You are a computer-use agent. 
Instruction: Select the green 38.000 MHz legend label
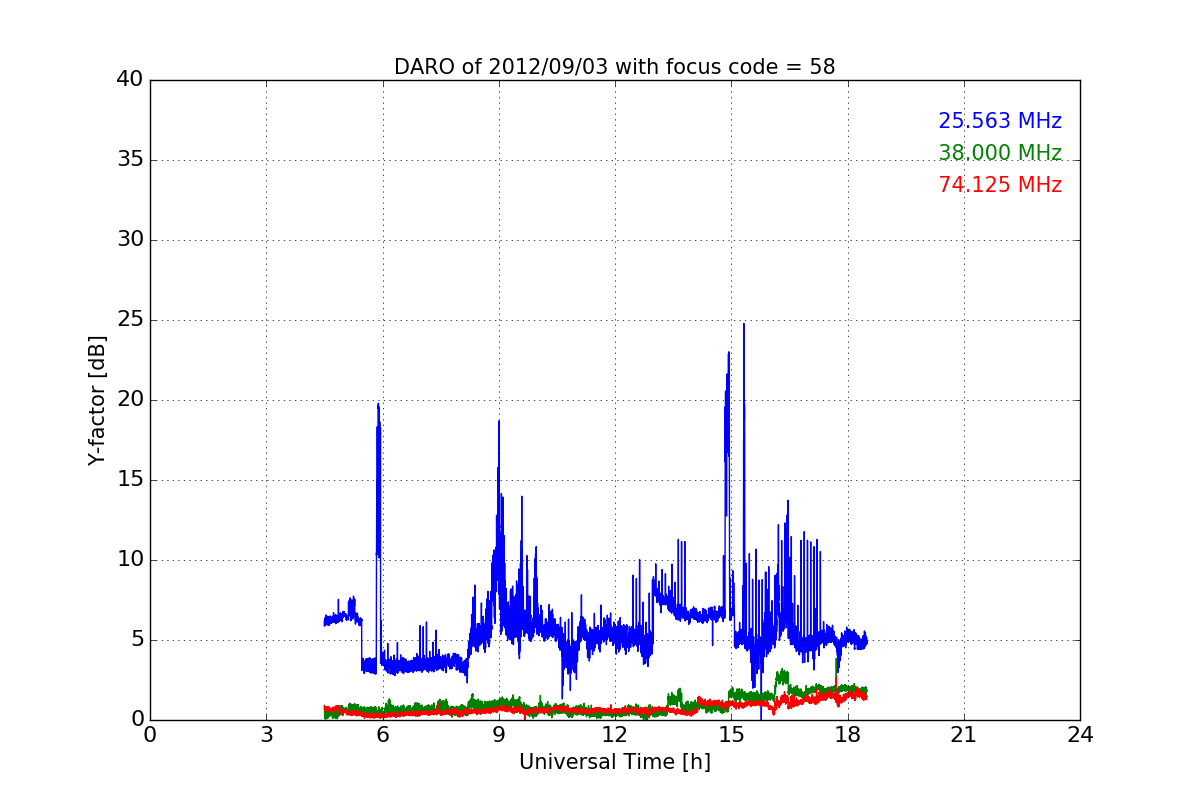[1000, 153]
